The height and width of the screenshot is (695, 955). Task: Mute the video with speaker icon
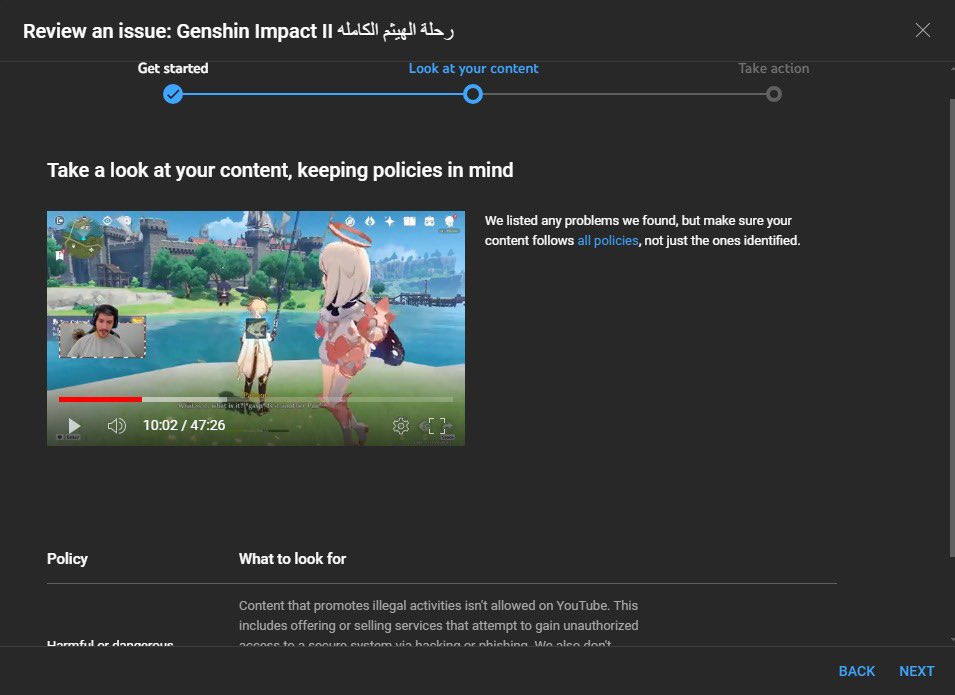[x=116, y=425]
